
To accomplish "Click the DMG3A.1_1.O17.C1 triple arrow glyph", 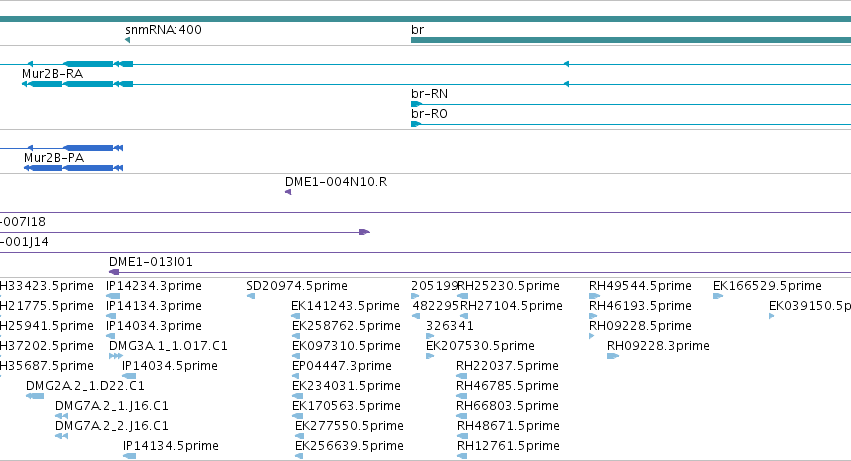I will point(116,356).
